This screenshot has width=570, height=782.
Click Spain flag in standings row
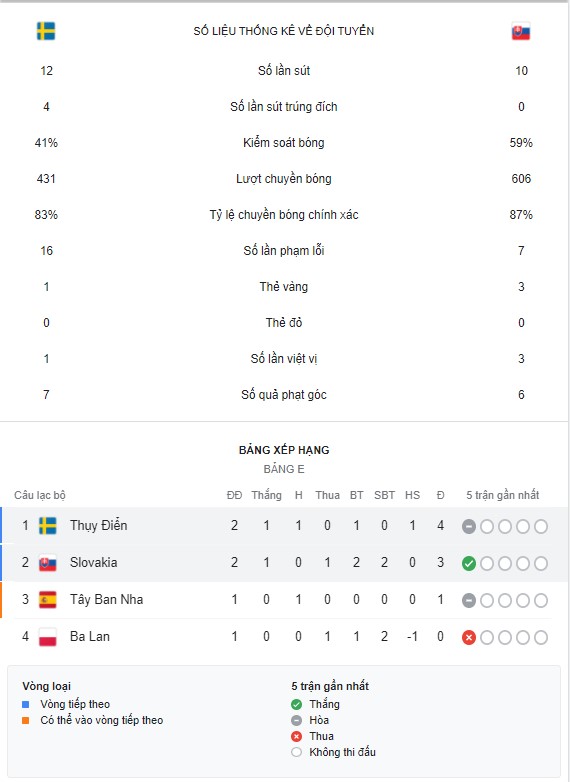click(48, 599)
